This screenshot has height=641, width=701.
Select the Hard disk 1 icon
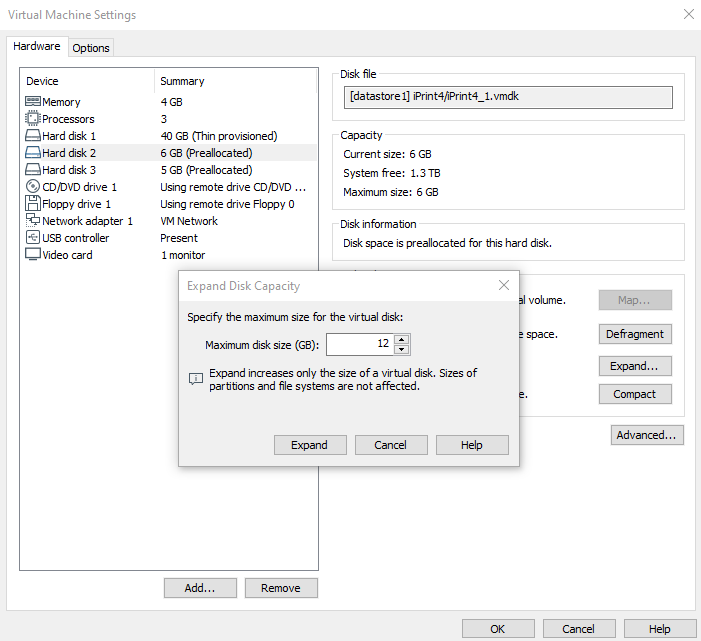coord(33,136)
